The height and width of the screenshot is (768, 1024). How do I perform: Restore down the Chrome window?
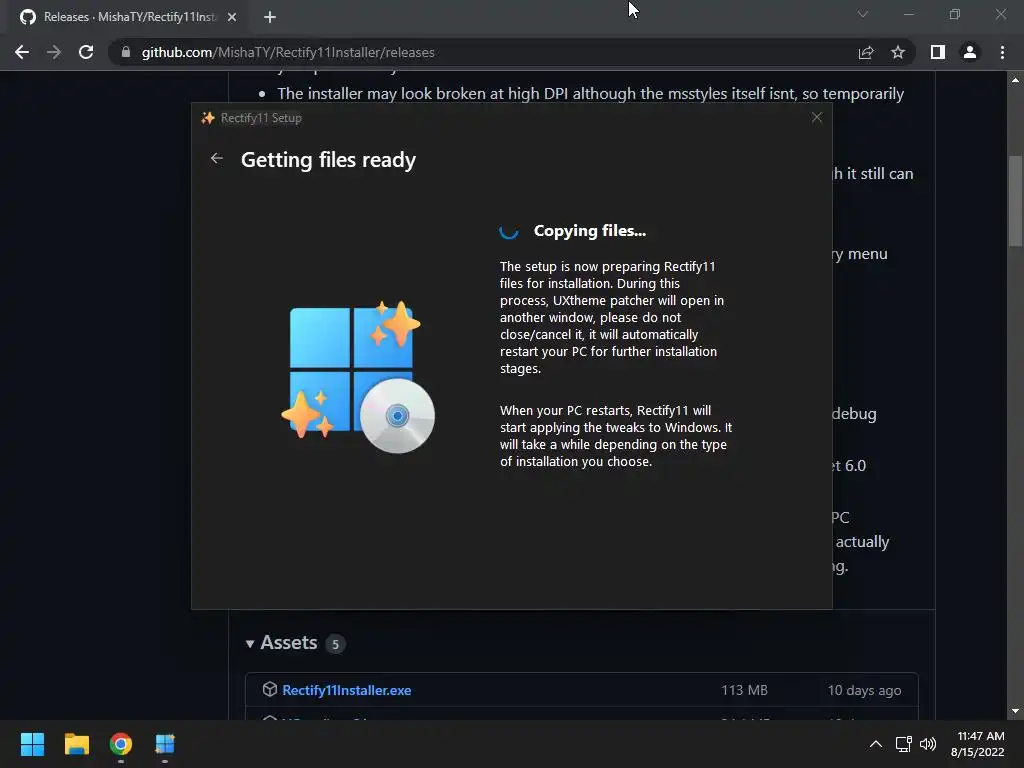point(955,14)
